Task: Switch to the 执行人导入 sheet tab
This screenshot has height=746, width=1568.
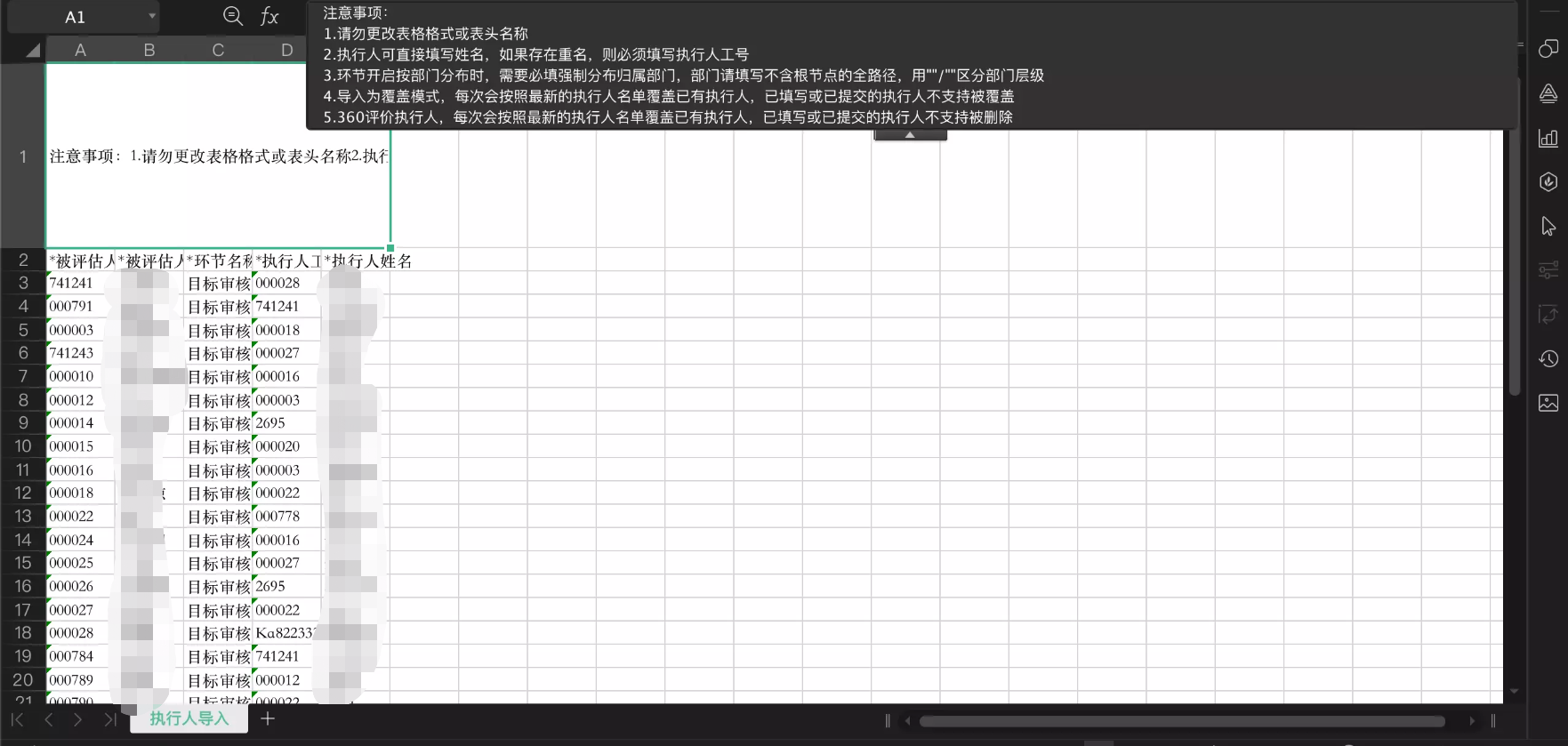Action: click(189, 718)
